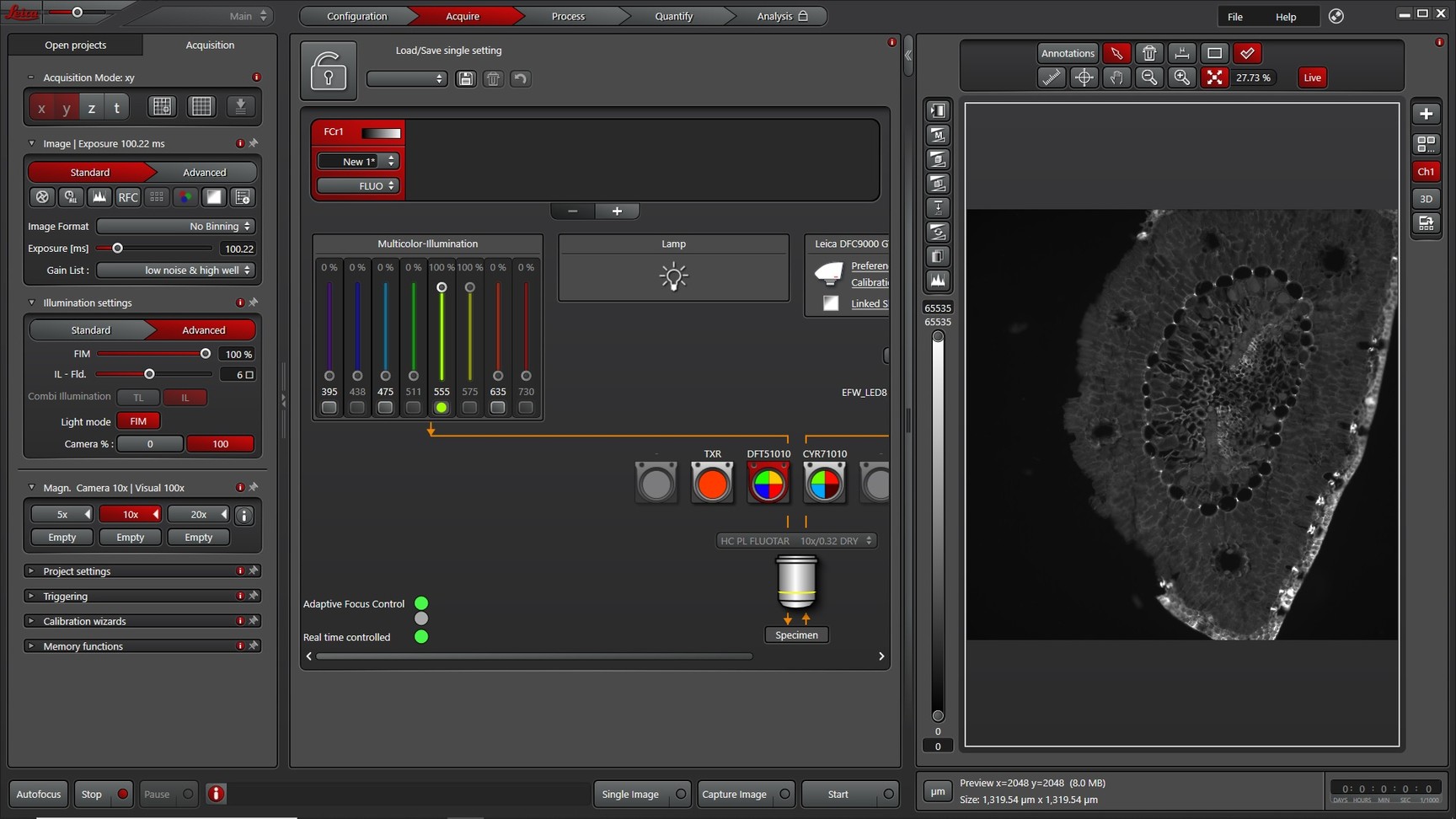The width and height of the screenshot is (1456, 819).
Task: Click the RFC button in the Image panel
Action: click(127, 197)
